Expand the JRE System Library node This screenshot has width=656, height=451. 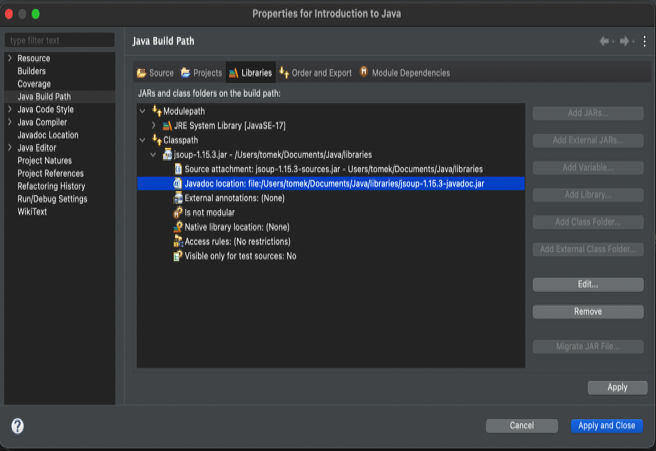point(154,126)
